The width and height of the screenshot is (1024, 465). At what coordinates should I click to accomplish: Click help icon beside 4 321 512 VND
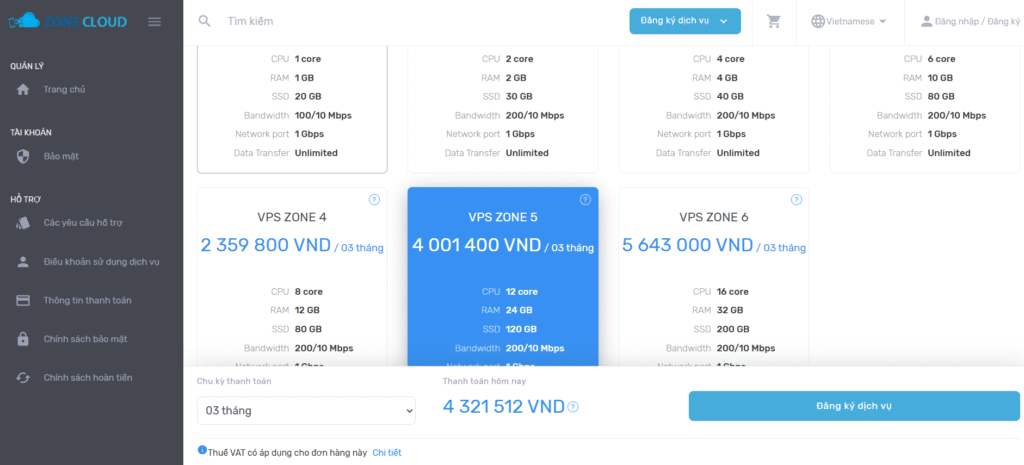pos(573,407)
